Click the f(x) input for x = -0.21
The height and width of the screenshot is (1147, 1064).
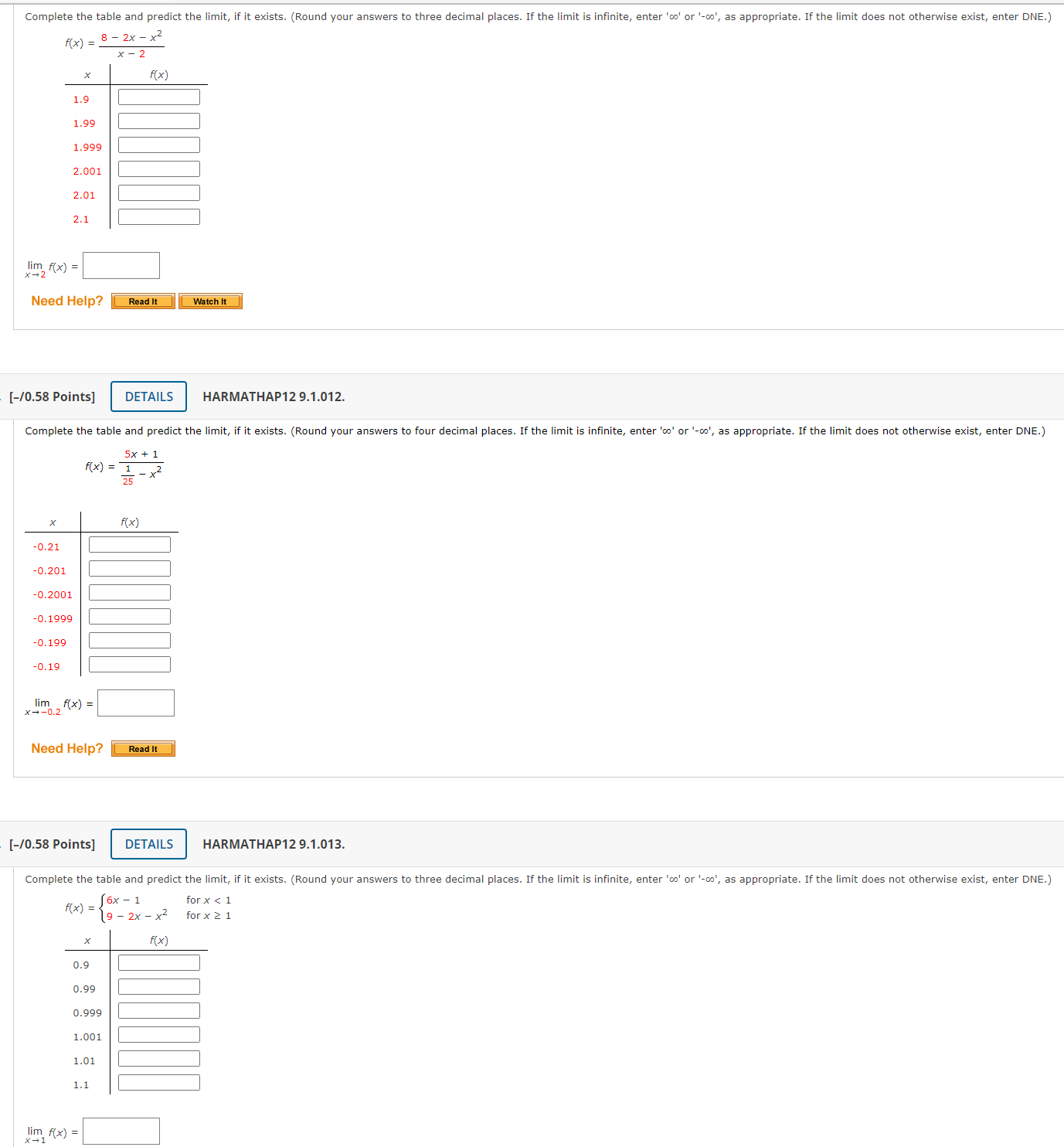pos(130,544)
